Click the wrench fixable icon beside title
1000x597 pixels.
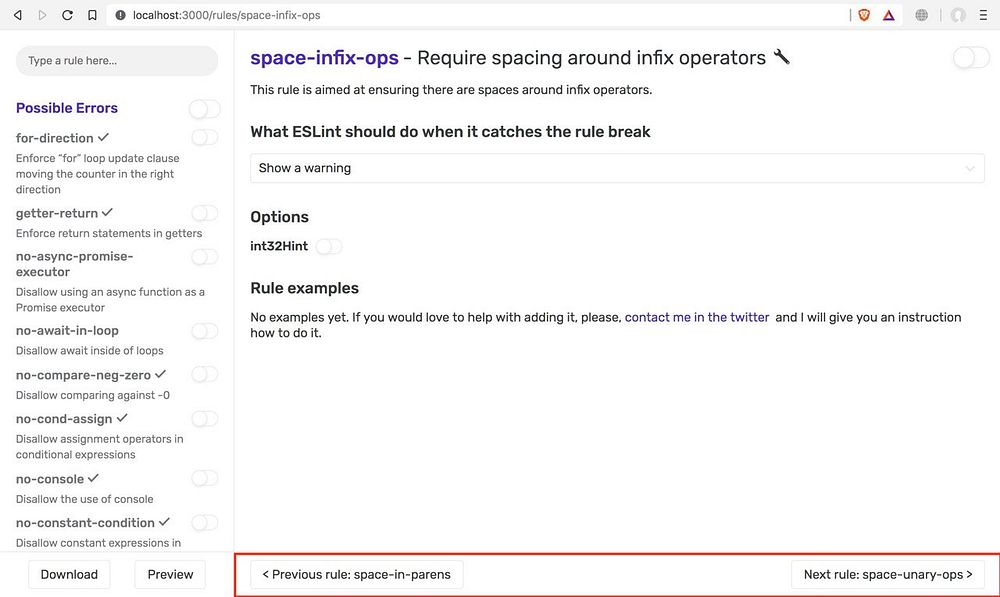tap(781, 57)
